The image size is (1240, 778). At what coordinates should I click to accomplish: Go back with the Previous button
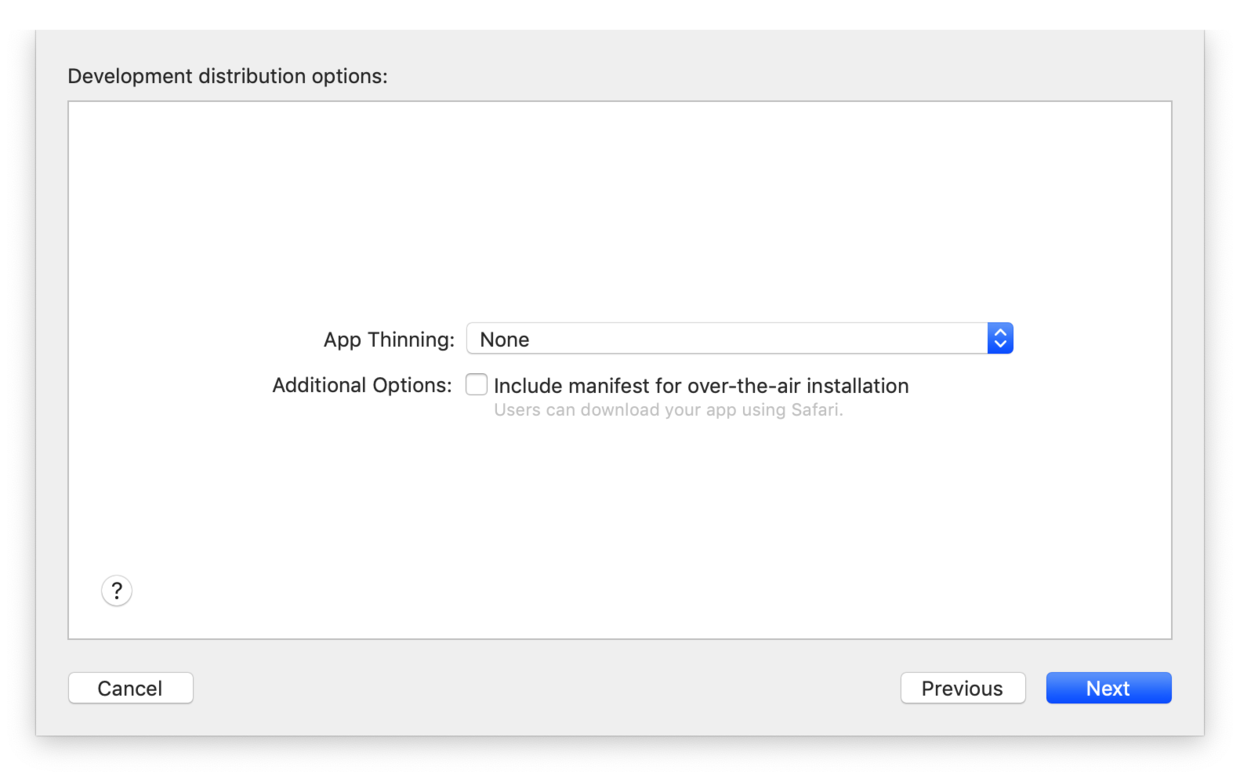pos(962,688)
